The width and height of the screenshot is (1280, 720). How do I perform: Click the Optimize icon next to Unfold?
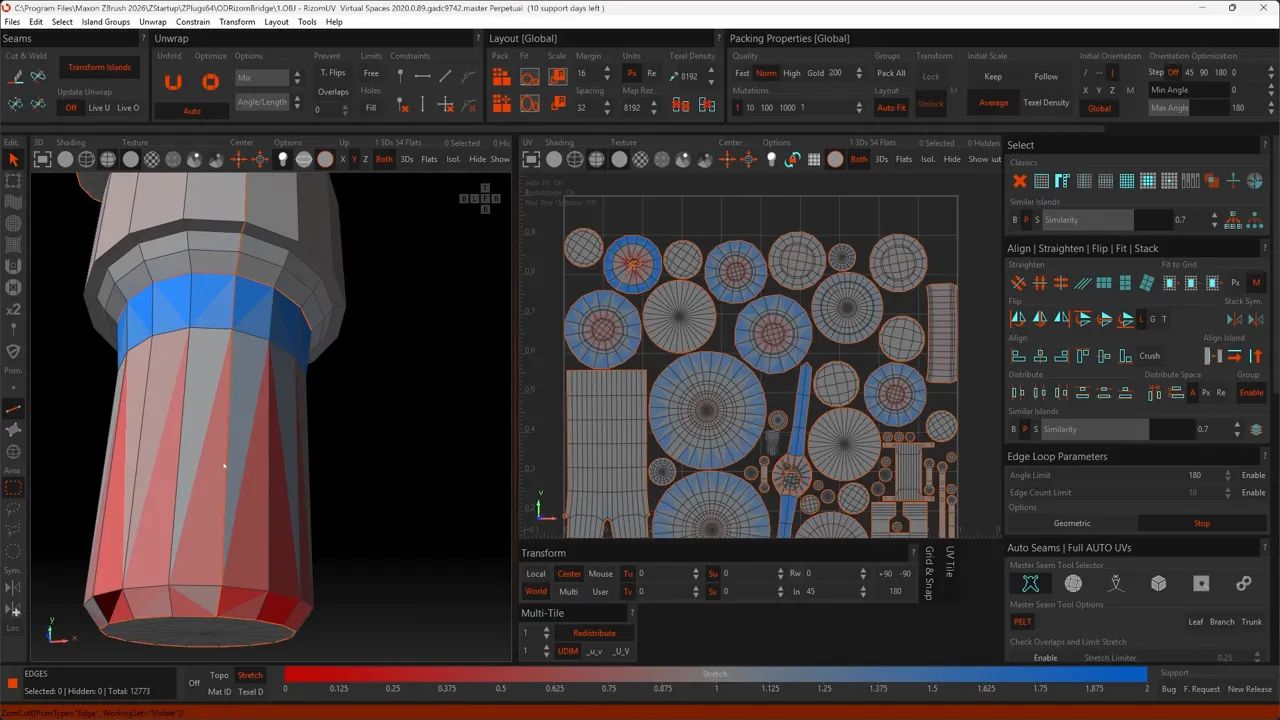[210, 82]
